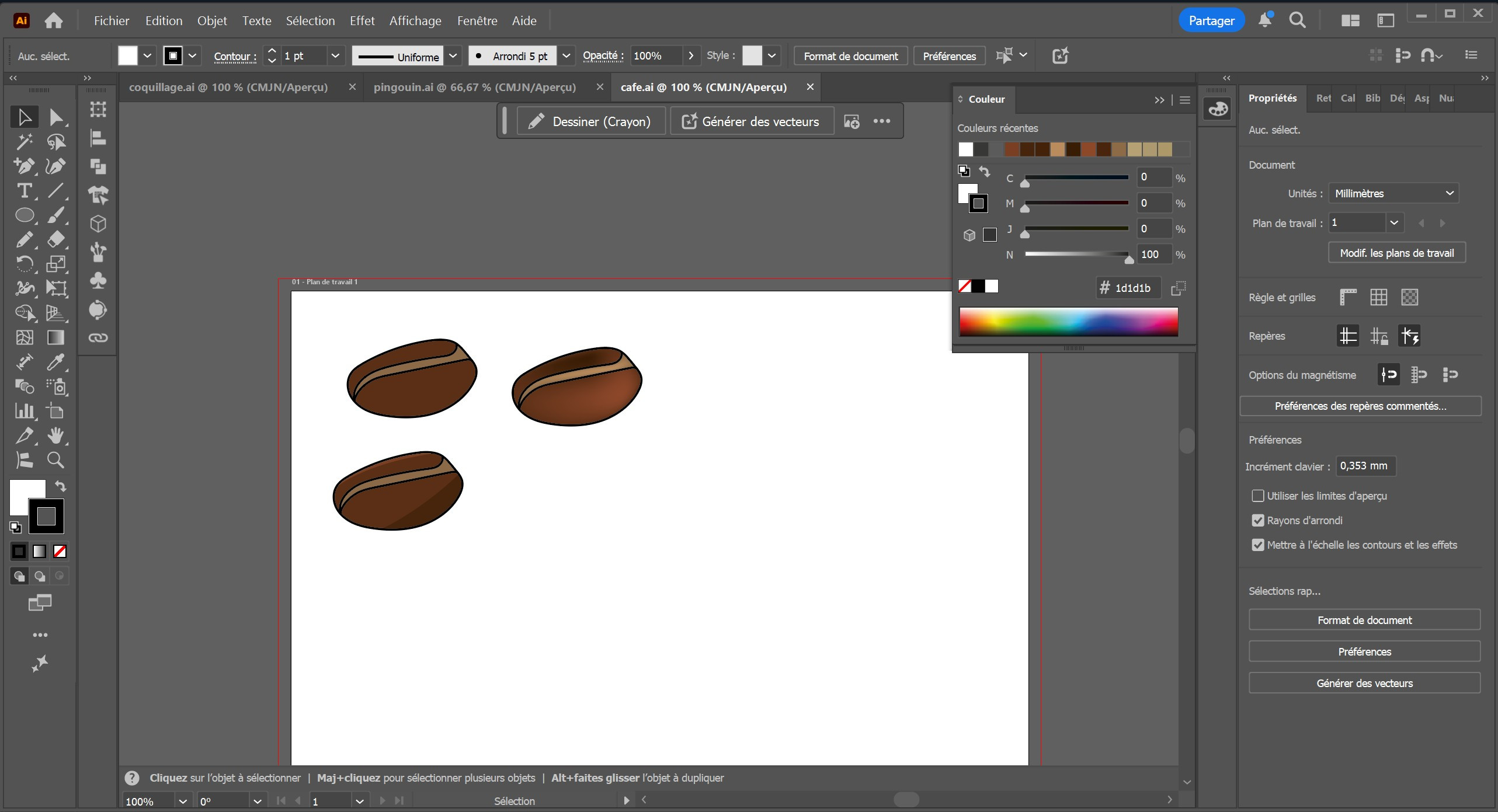Screen dimensions: 1498x812
Task: Uncheck Mettre à l'échelle les contours checkbox
Action: click(1258, 545)
